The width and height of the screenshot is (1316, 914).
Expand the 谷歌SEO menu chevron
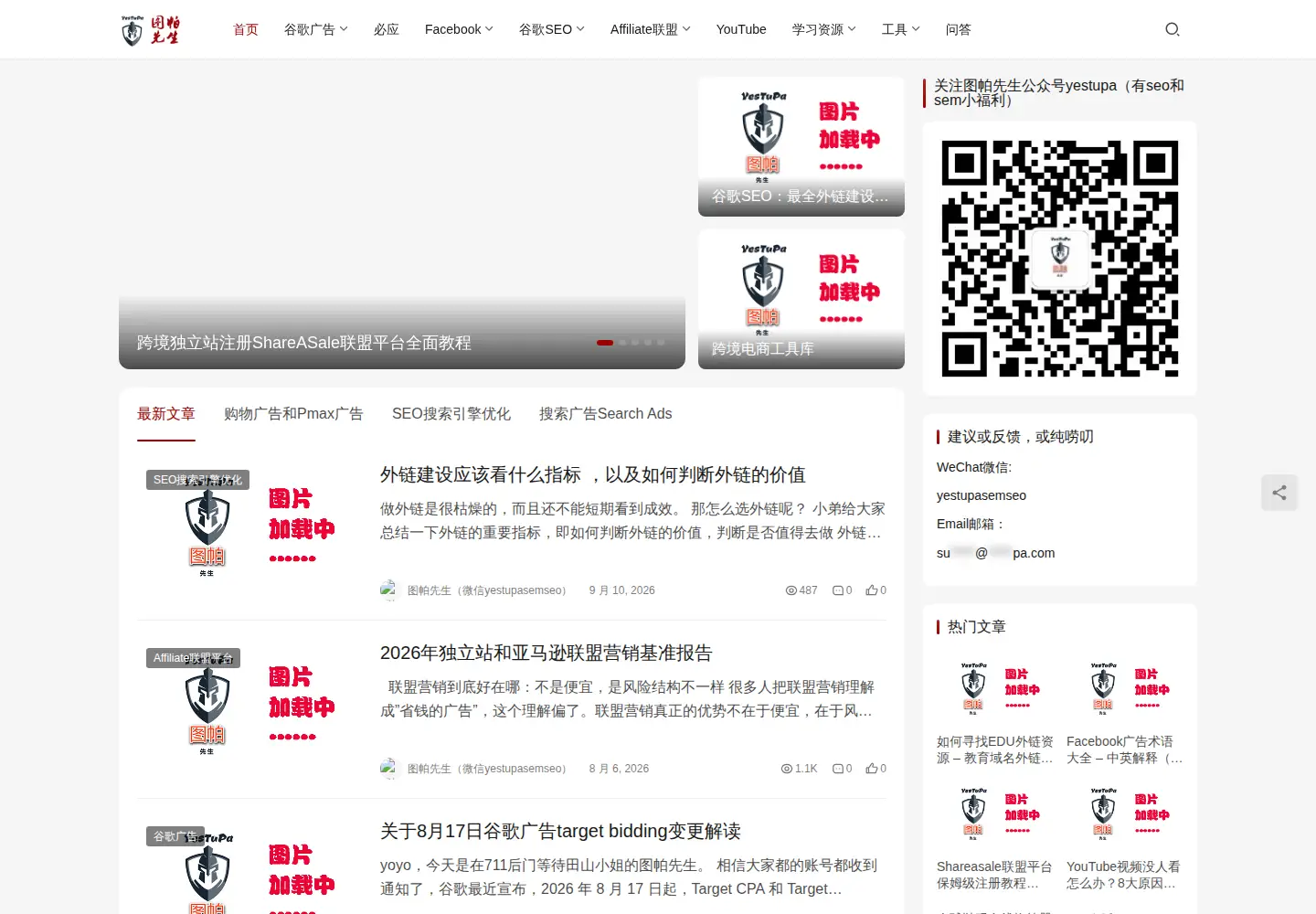pos(580,29)
